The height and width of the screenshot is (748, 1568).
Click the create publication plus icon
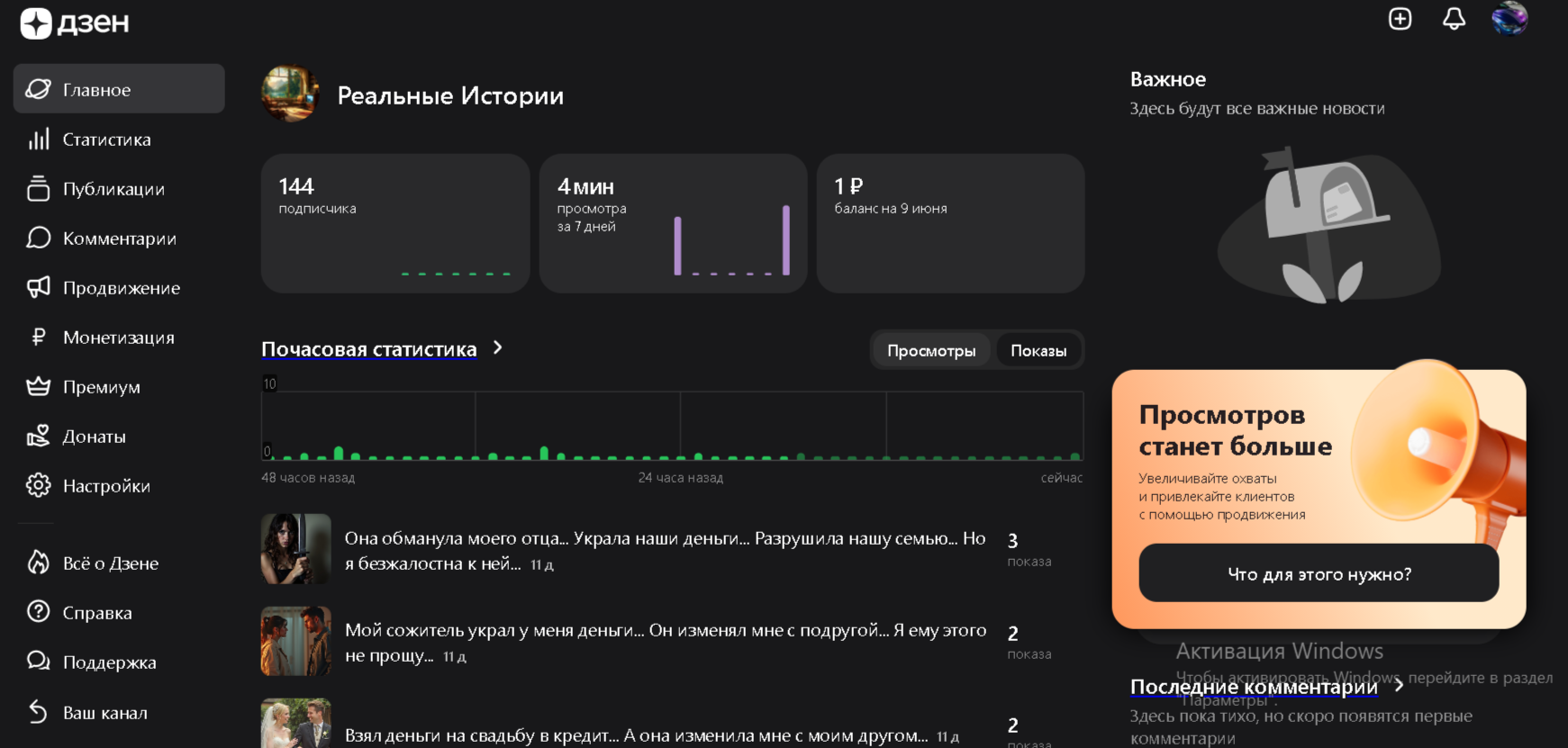coord(1400,19)
